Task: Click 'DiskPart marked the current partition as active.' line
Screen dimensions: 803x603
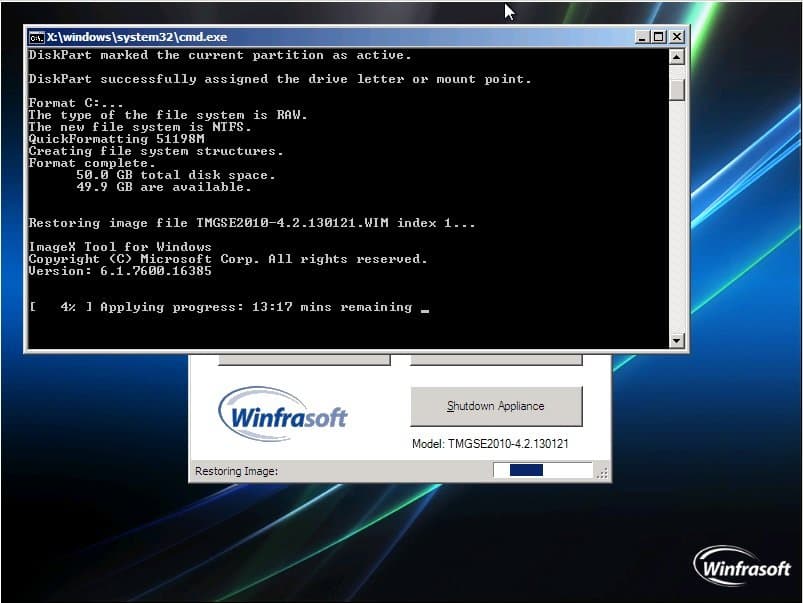Action: [x=220, y=55]
